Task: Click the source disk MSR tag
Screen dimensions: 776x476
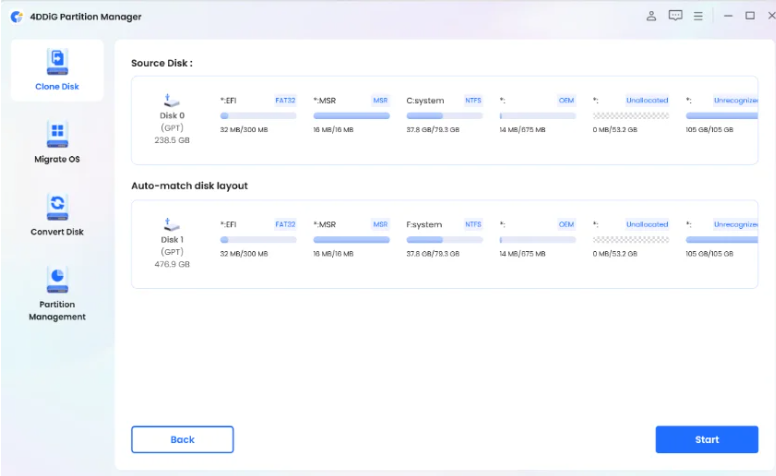Action: pos(380,100)
